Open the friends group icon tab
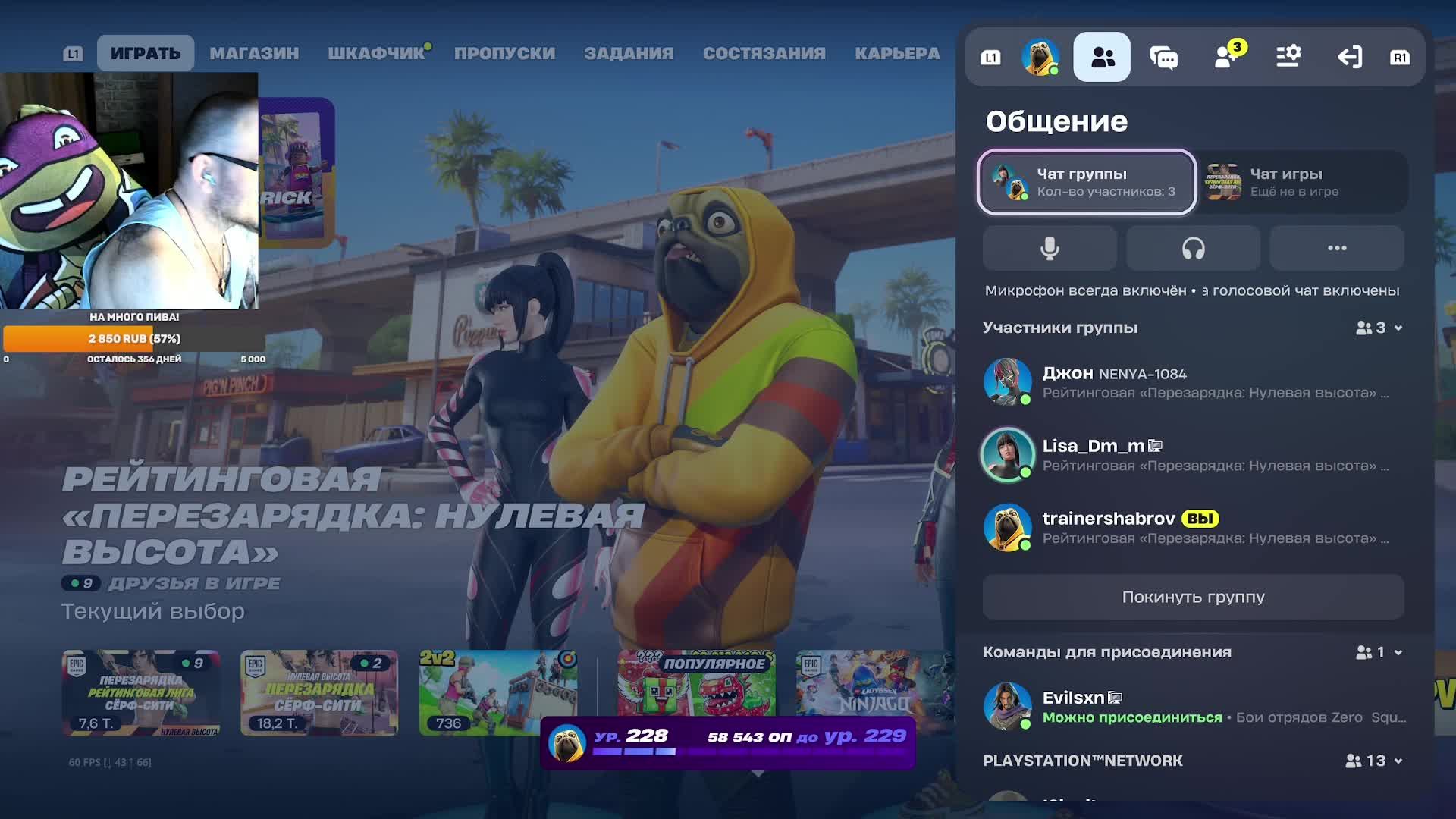Screen dimensions: 1456x819 click(1102, 57)
